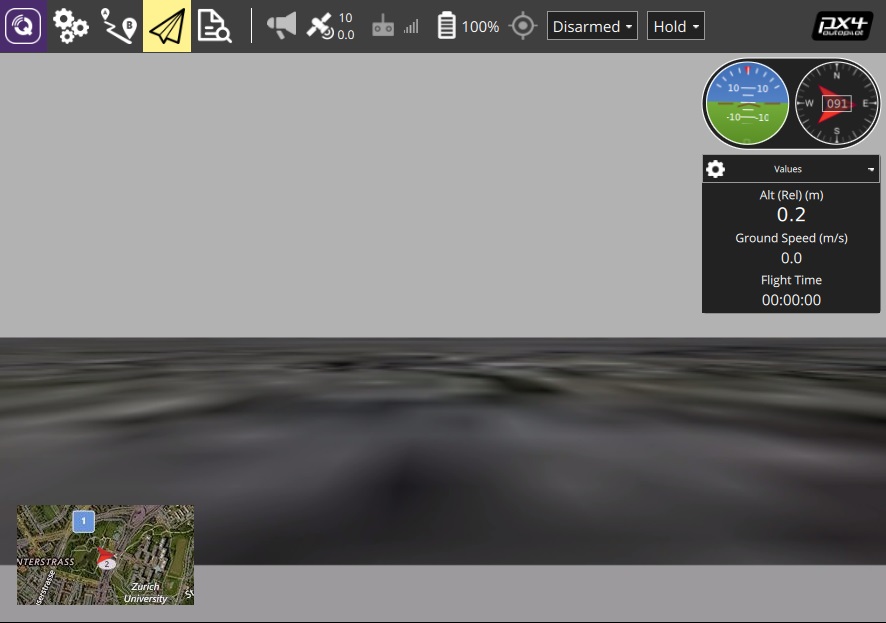Image resolution: width=886 pixels, height=623 pixels.
Task: Open Vehicle Setup via the gears icon
Action: [x=69, y=25]
